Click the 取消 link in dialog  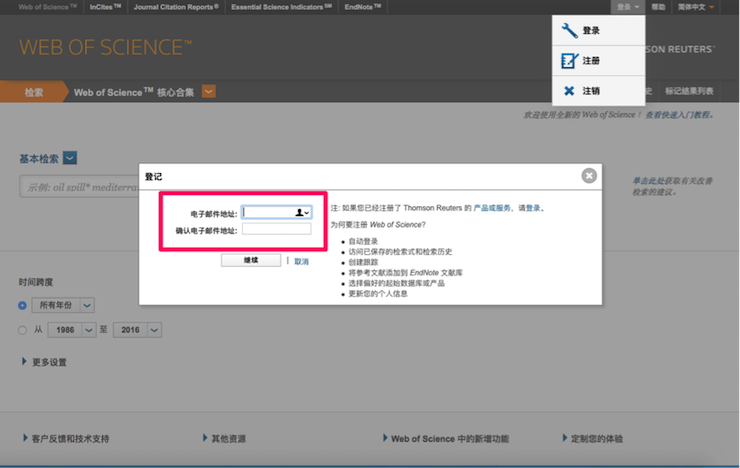[301, 261]
